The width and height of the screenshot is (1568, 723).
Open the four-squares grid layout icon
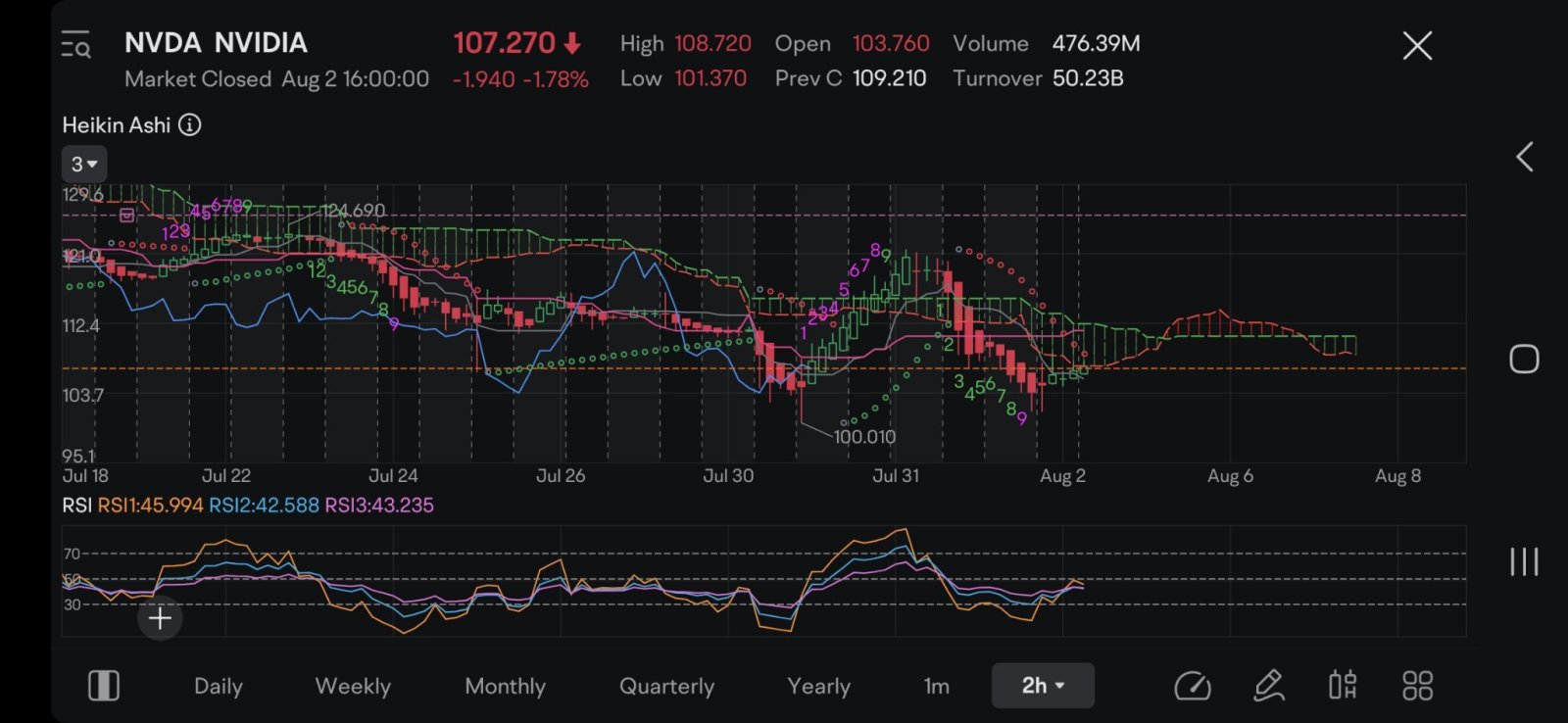click(1417, 686)
